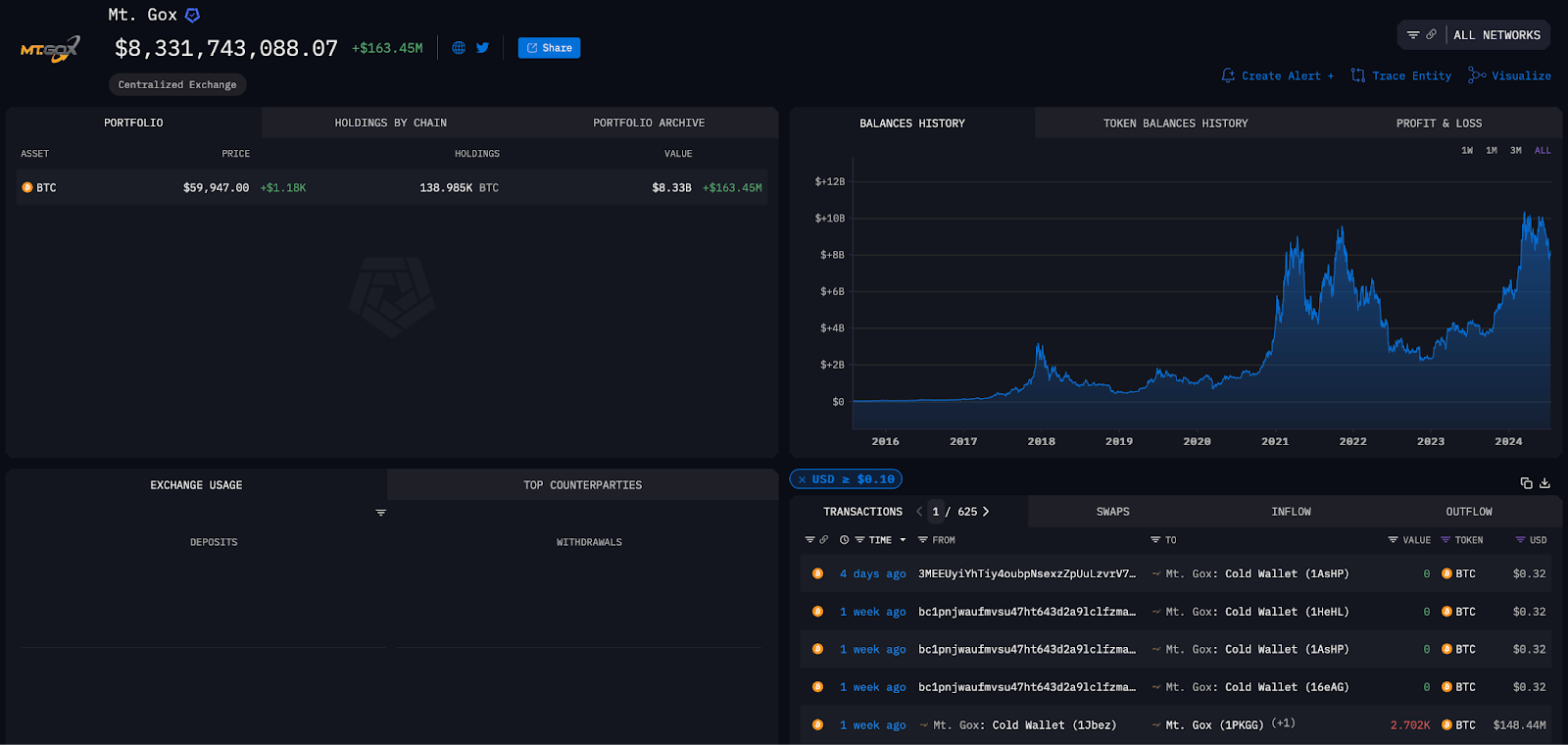Set chart range to 3M

1516,151
